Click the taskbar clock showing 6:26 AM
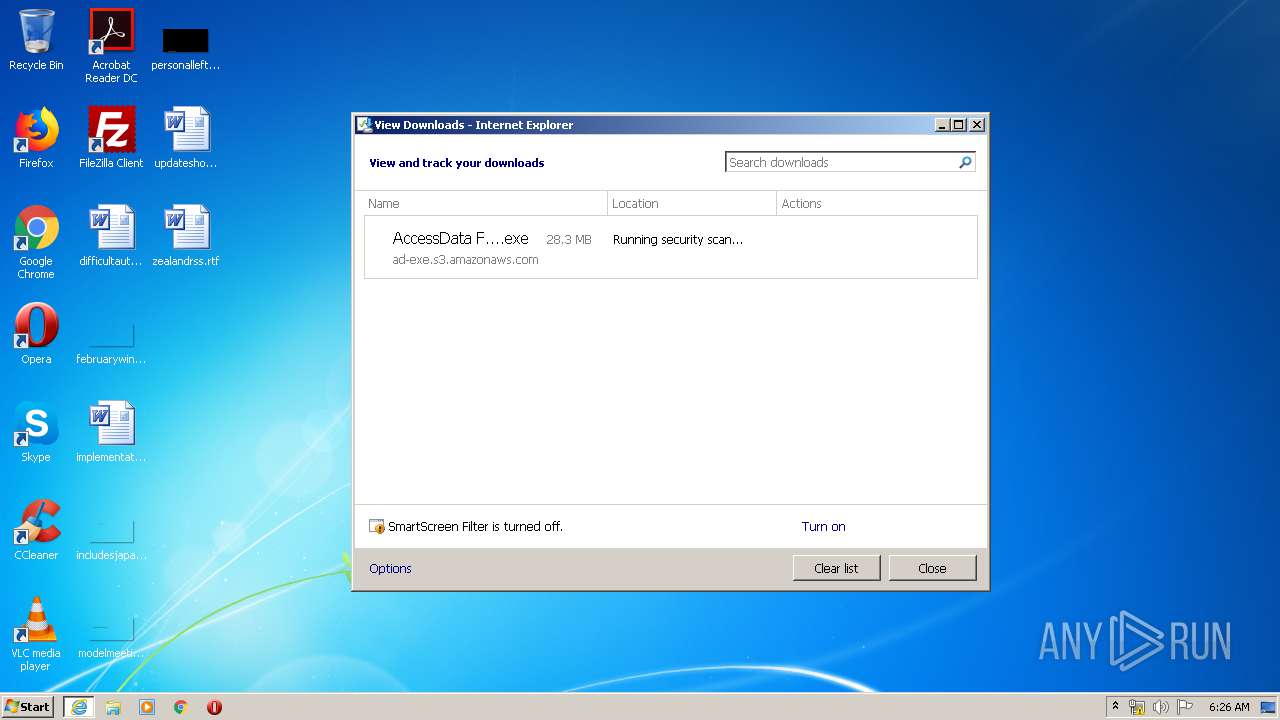The height and width of the screenshot is (720, 1280). (1229, 707)
